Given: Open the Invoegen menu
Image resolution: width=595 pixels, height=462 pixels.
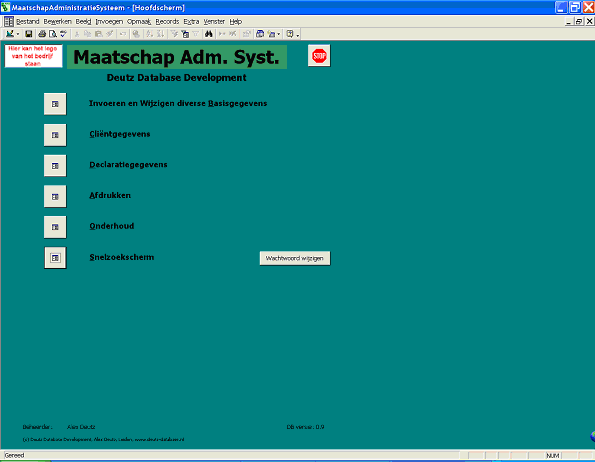Looking at the screenshot, I should (x=109, y=22).
